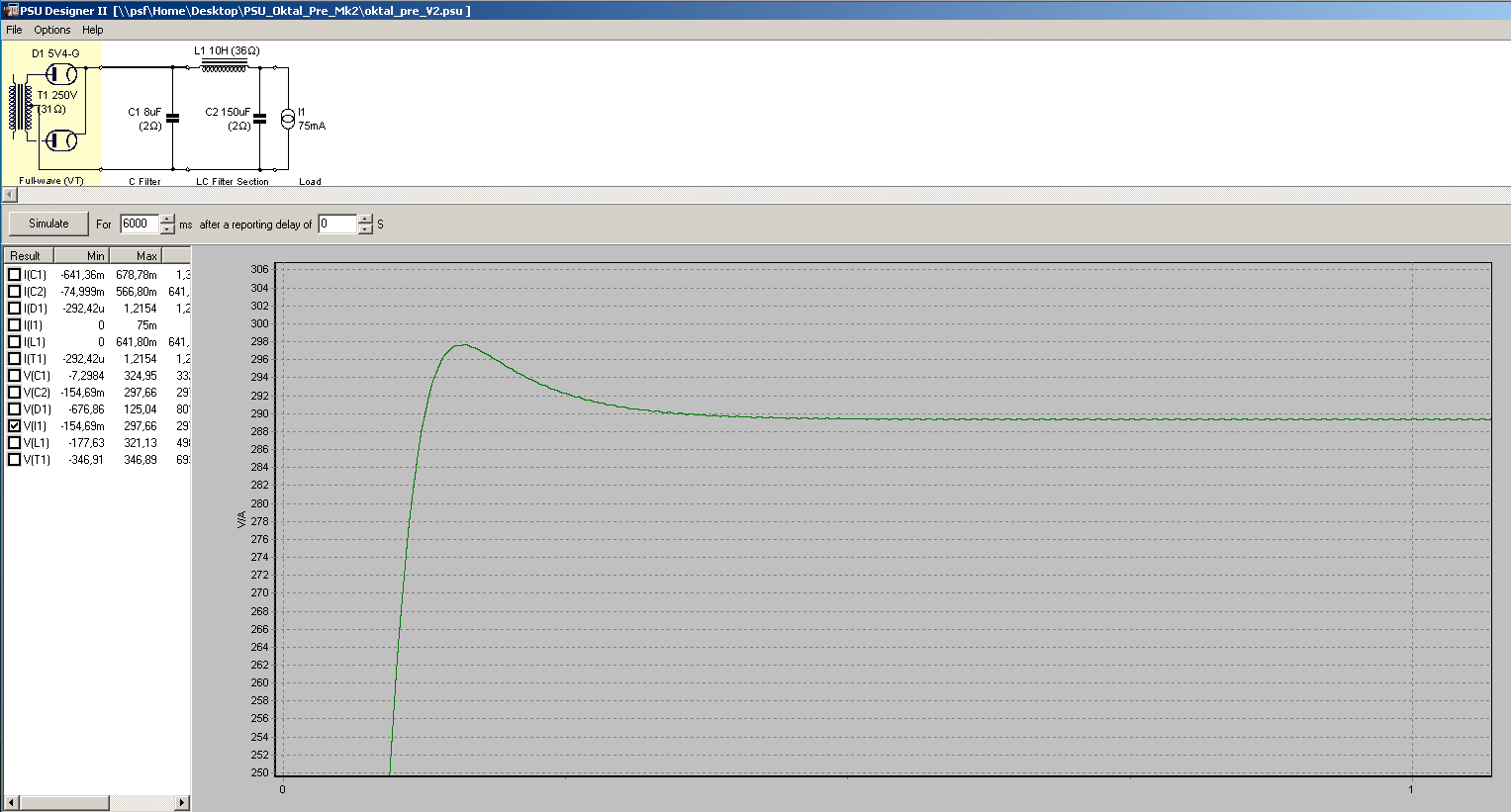Enable the I(C1) result trace checkbox
Image resolution: width=1511 pixels, height=812 pixels.
click(14, 275)
